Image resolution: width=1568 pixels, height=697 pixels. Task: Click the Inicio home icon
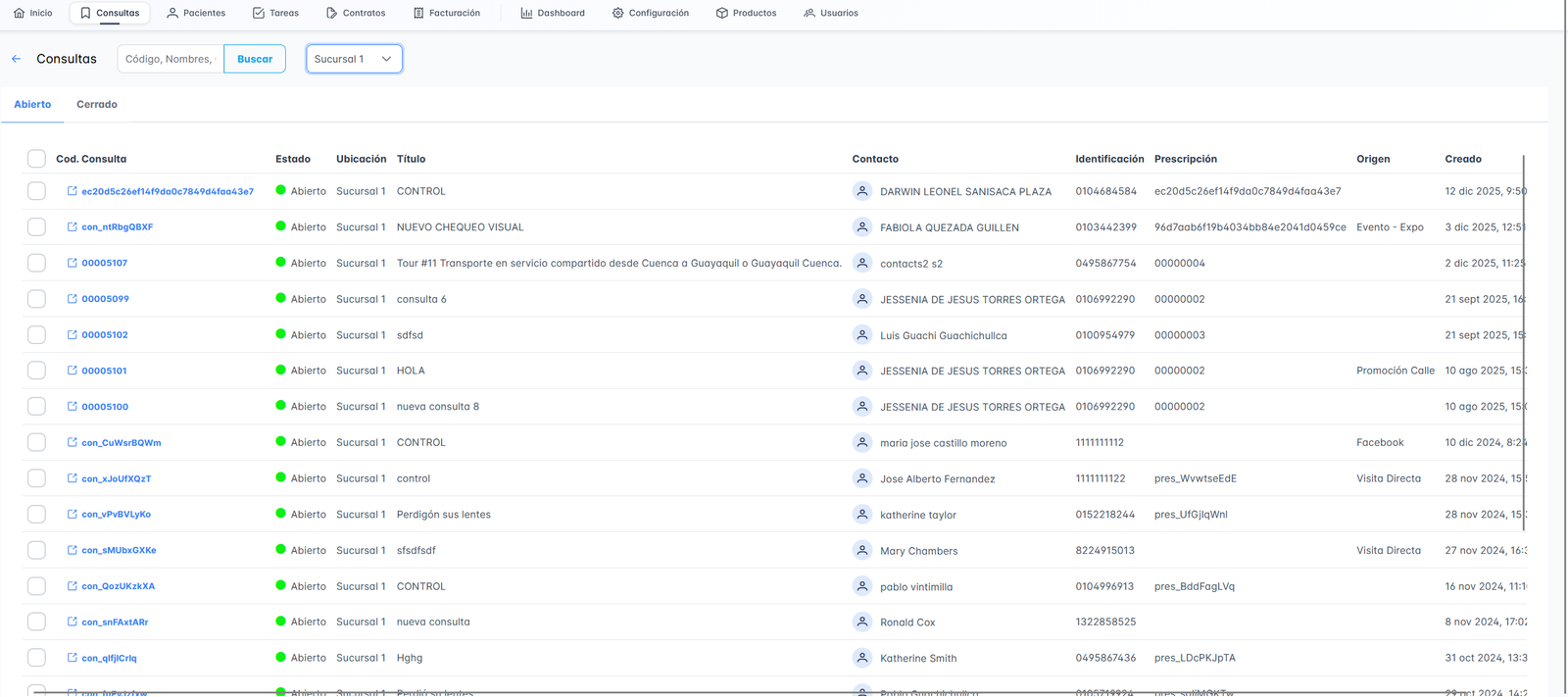tap(20, 13)
